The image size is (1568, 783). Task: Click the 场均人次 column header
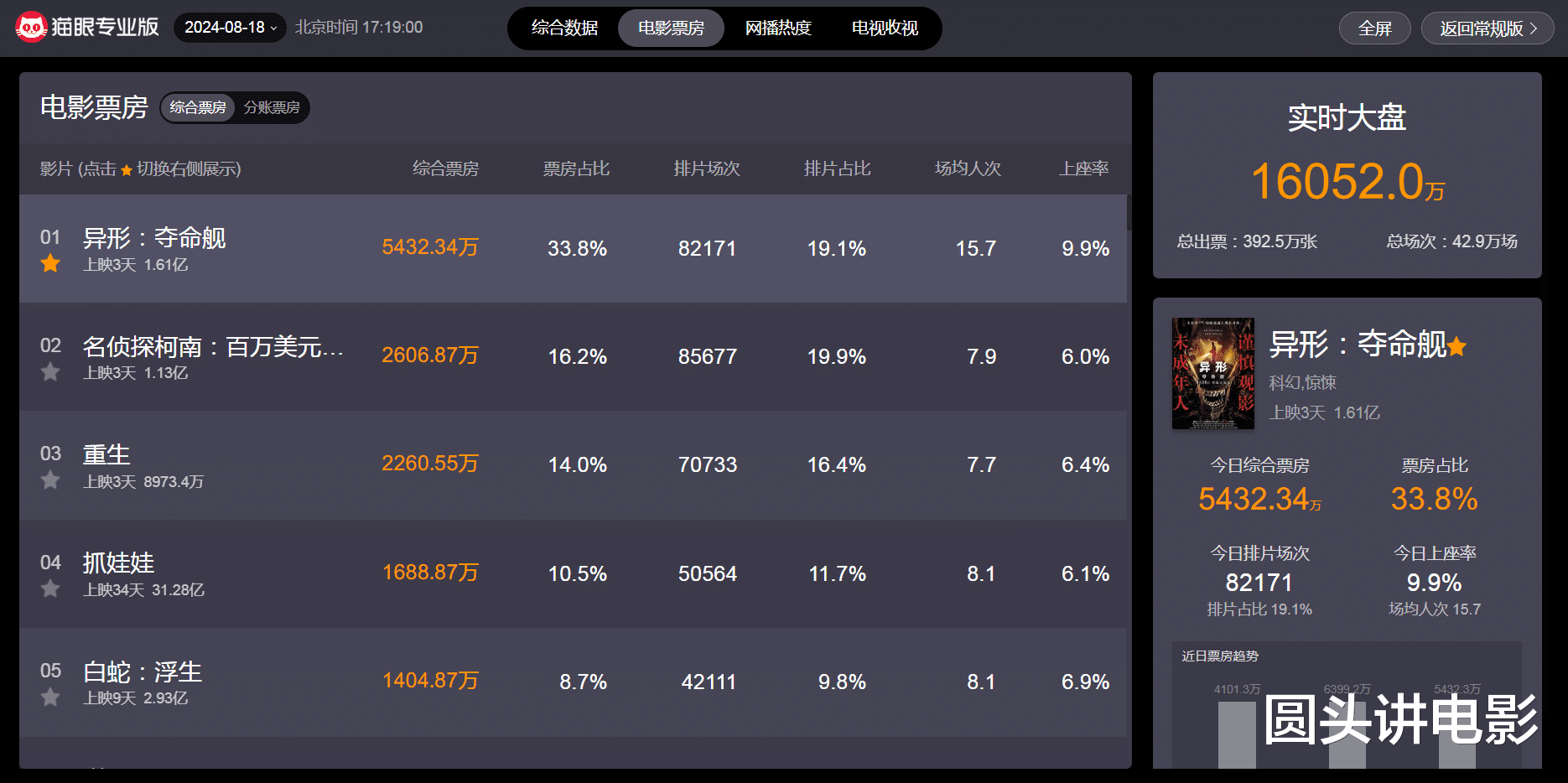(968, 169)
